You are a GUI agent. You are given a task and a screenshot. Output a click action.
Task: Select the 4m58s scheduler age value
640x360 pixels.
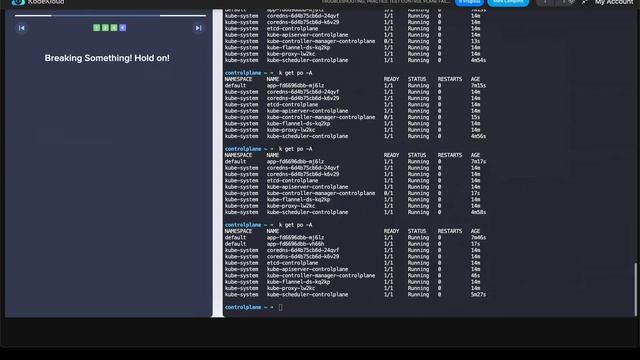pyautogui.click(x=478, y=212)
